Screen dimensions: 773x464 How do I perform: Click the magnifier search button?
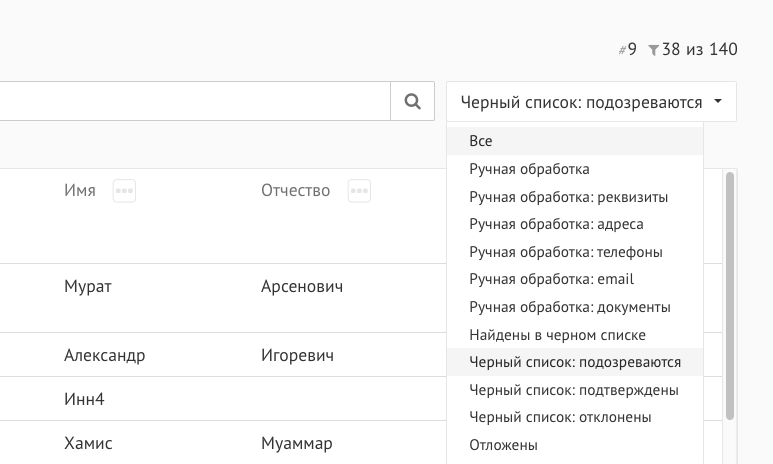[x=413, y=101]
